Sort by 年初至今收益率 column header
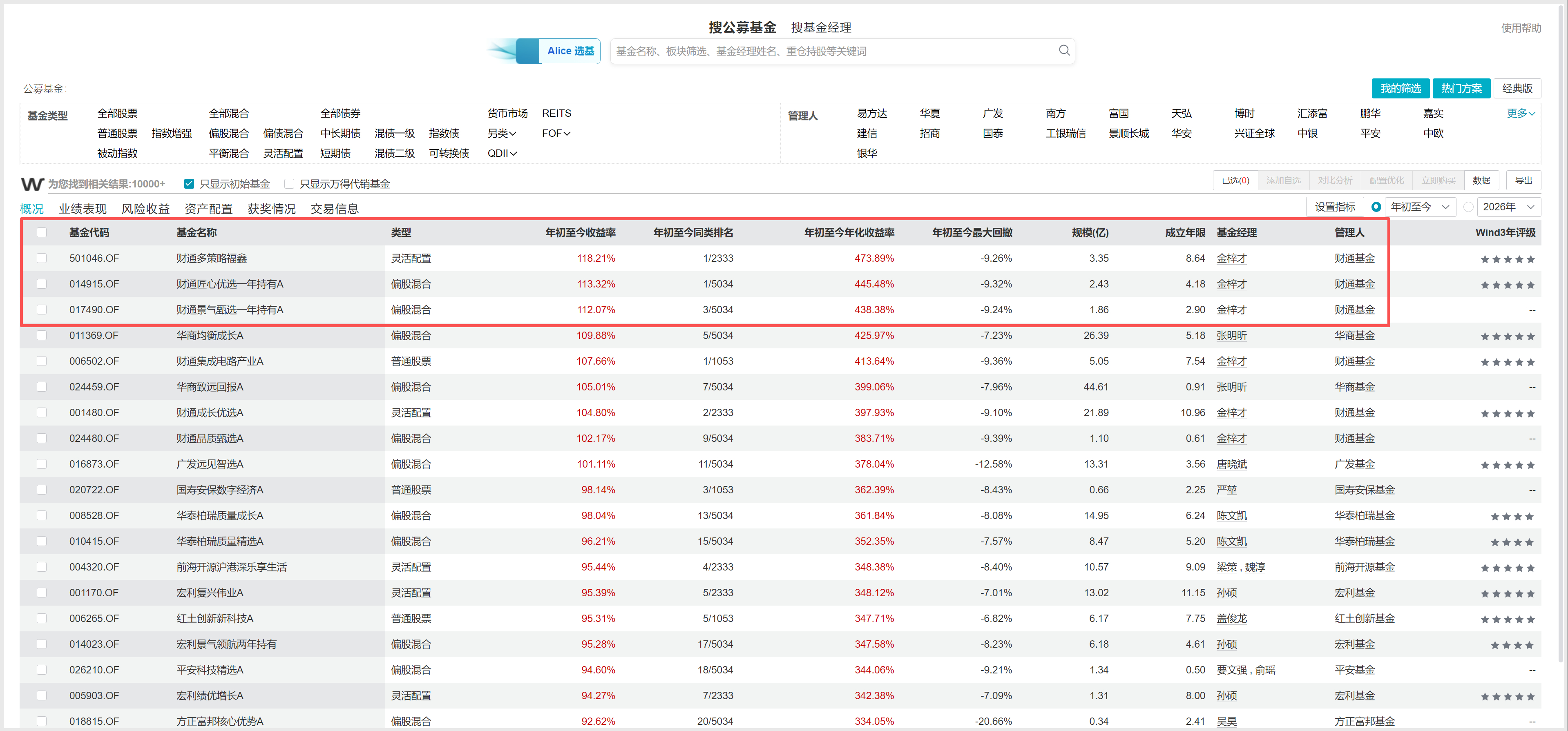 580,232
